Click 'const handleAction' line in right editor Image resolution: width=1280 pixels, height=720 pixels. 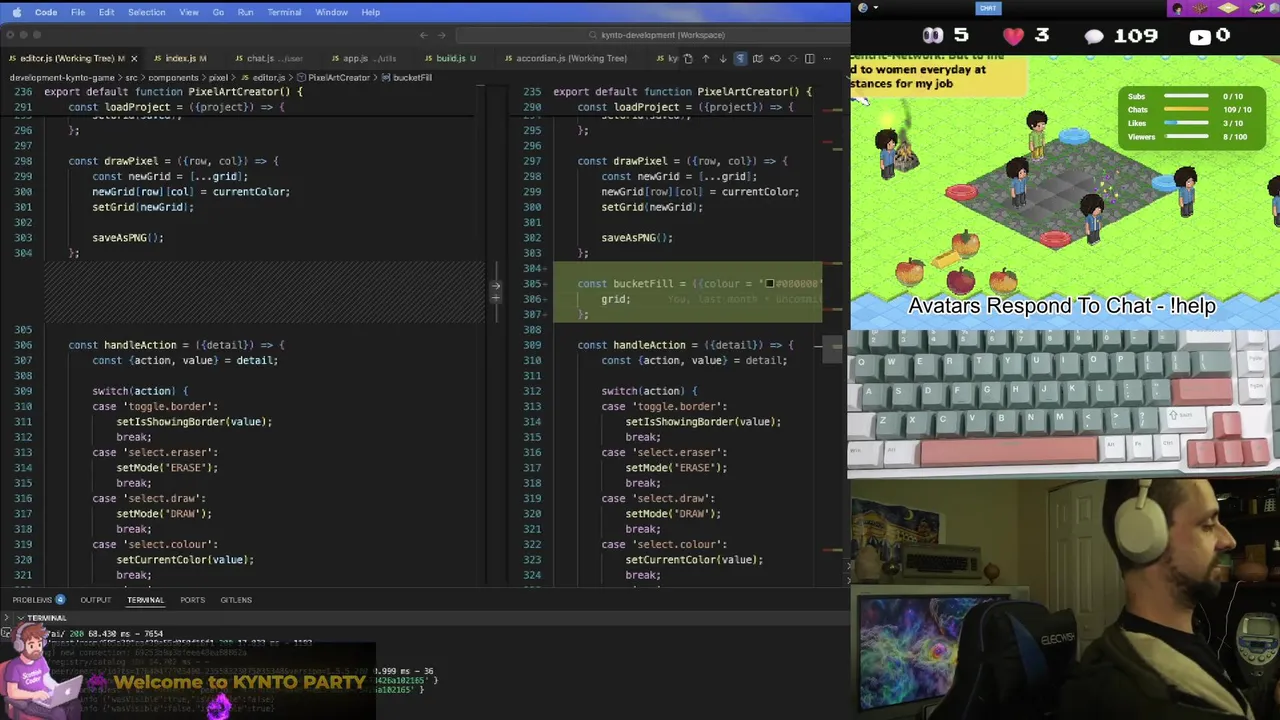pos(685,345)
